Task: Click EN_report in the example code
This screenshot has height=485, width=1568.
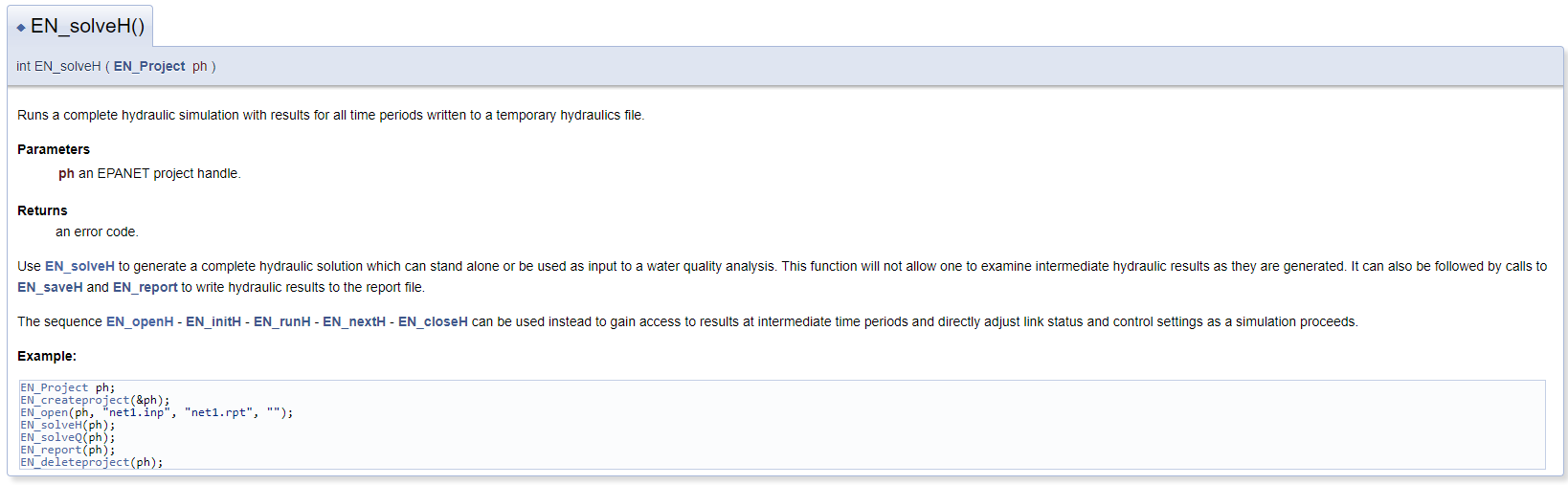Action: click(x=51, y=450)
